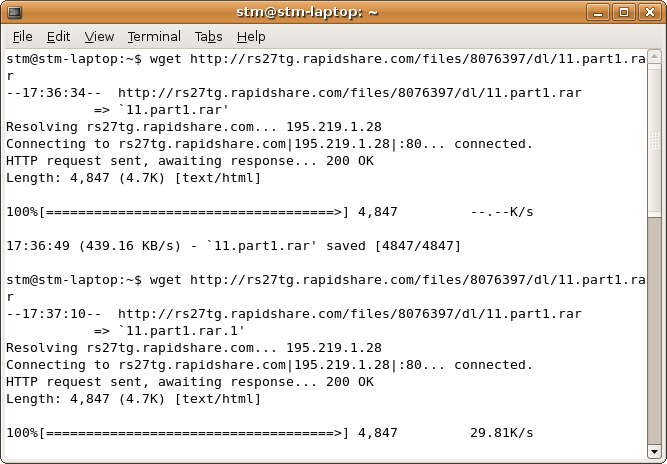Open the Tabs menu
This screenshot has height=464, width=667.
[x=208, y=37]
